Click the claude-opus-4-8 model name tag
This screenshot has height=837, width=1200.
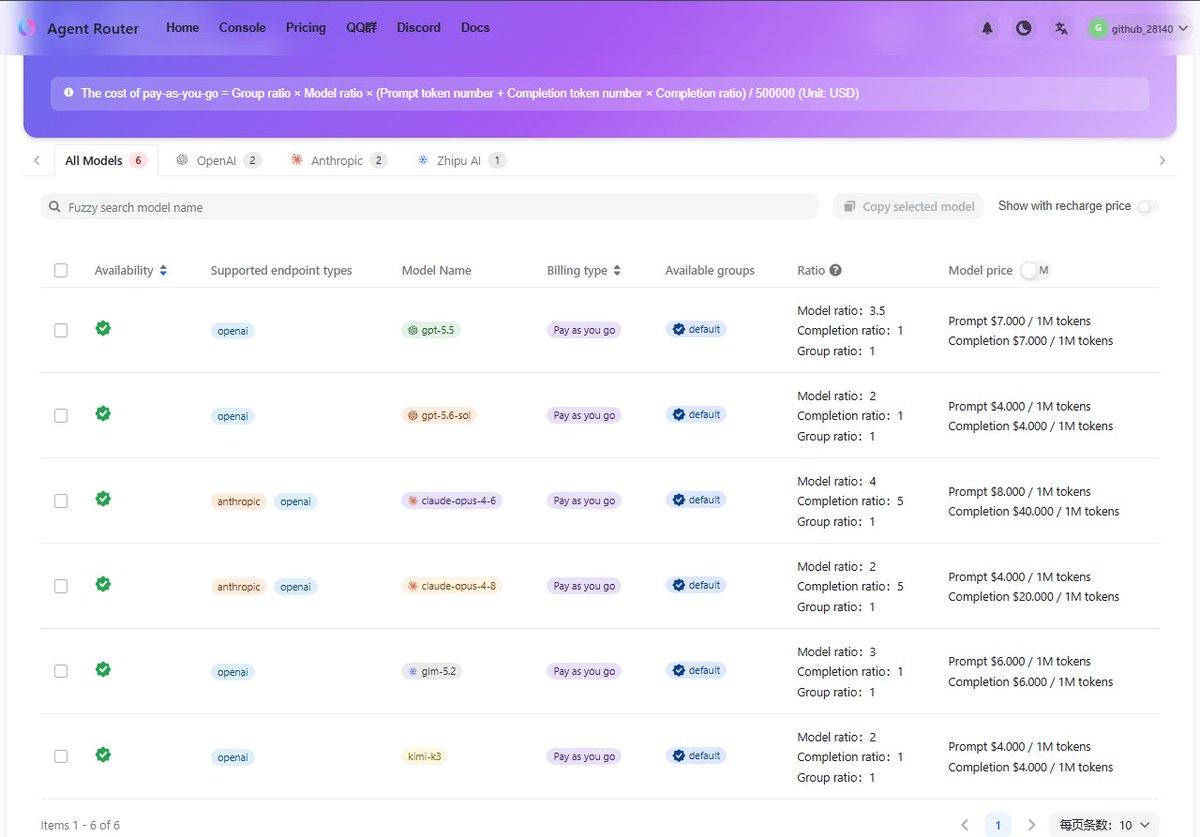coord(451,586)
